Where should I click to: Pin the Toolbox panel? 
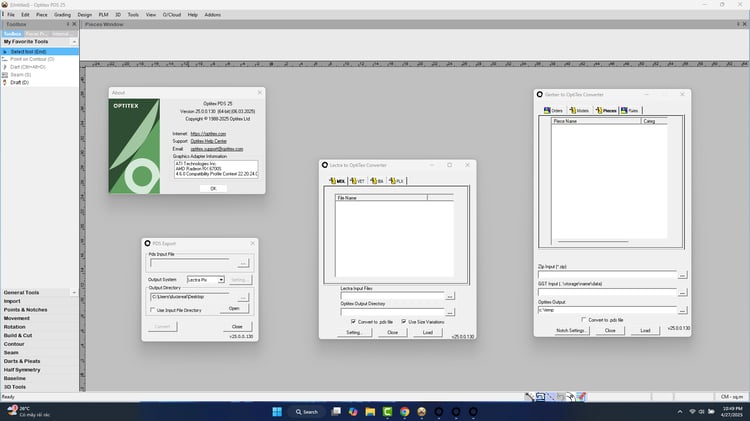(x=68, y=24)
